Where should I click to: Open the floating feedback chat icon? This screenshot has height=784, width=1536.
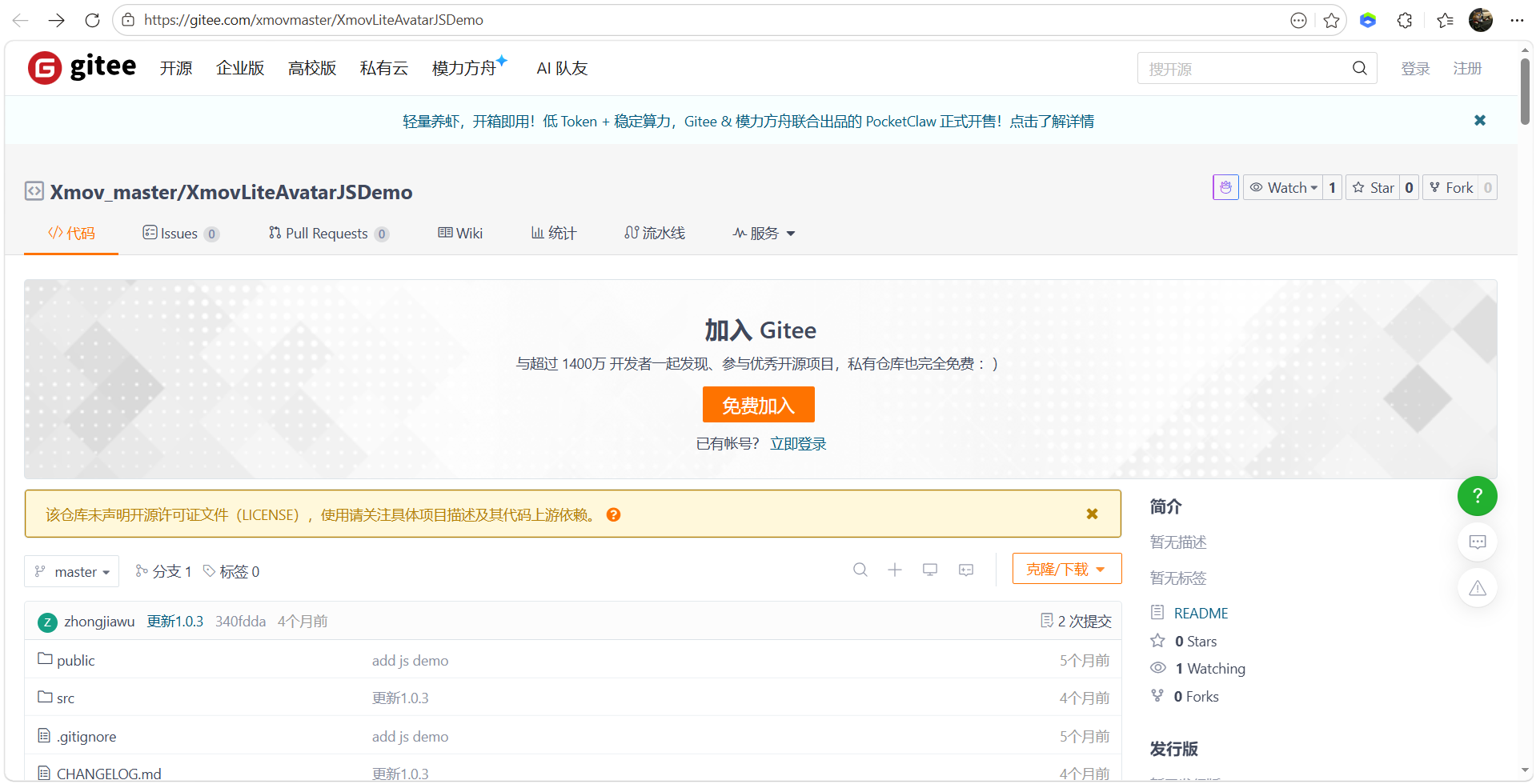point(1478,542)
